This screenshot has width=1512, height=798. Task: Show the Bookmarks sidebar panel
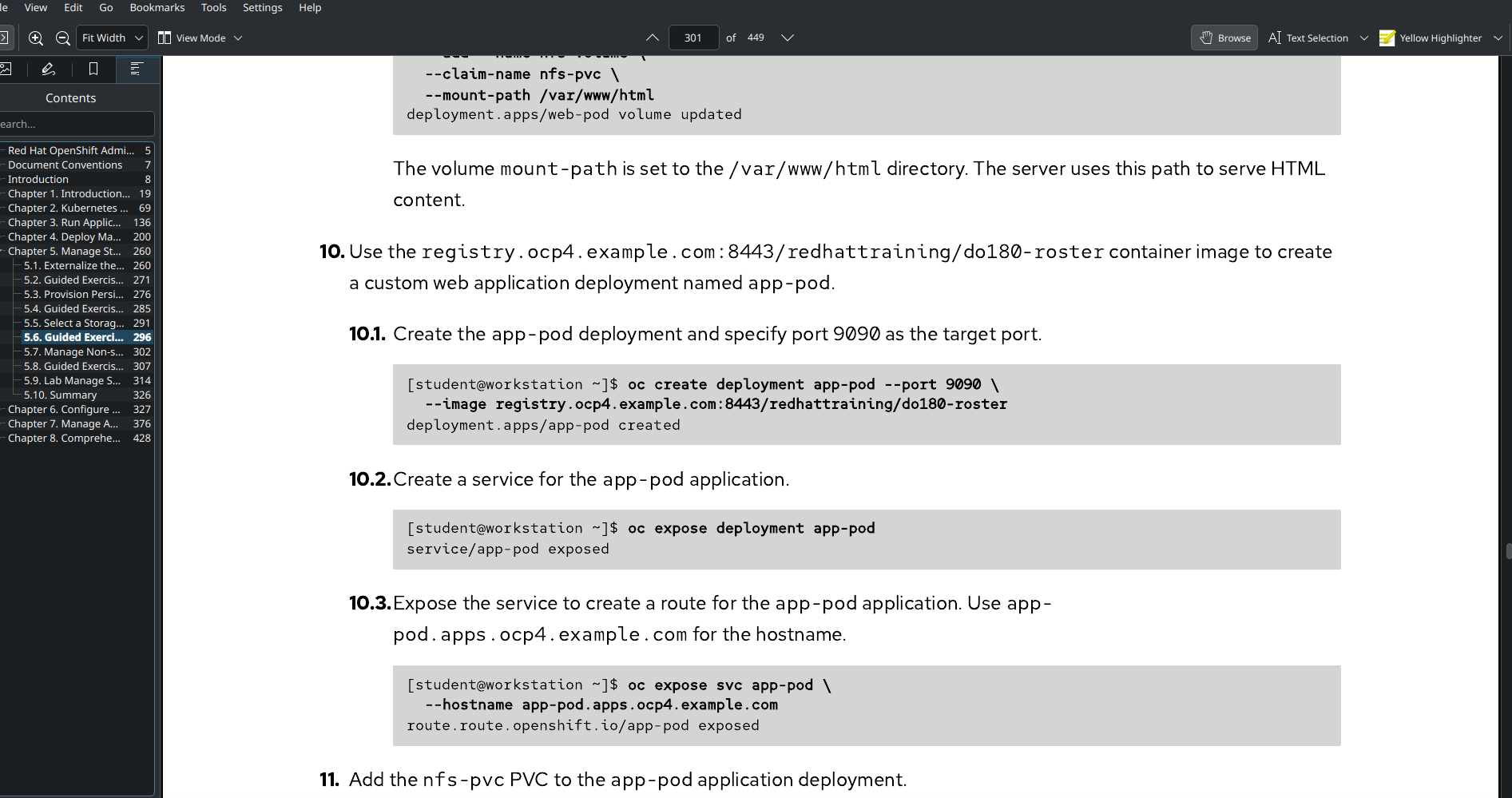pyautogui.click(x=93, y=69)
